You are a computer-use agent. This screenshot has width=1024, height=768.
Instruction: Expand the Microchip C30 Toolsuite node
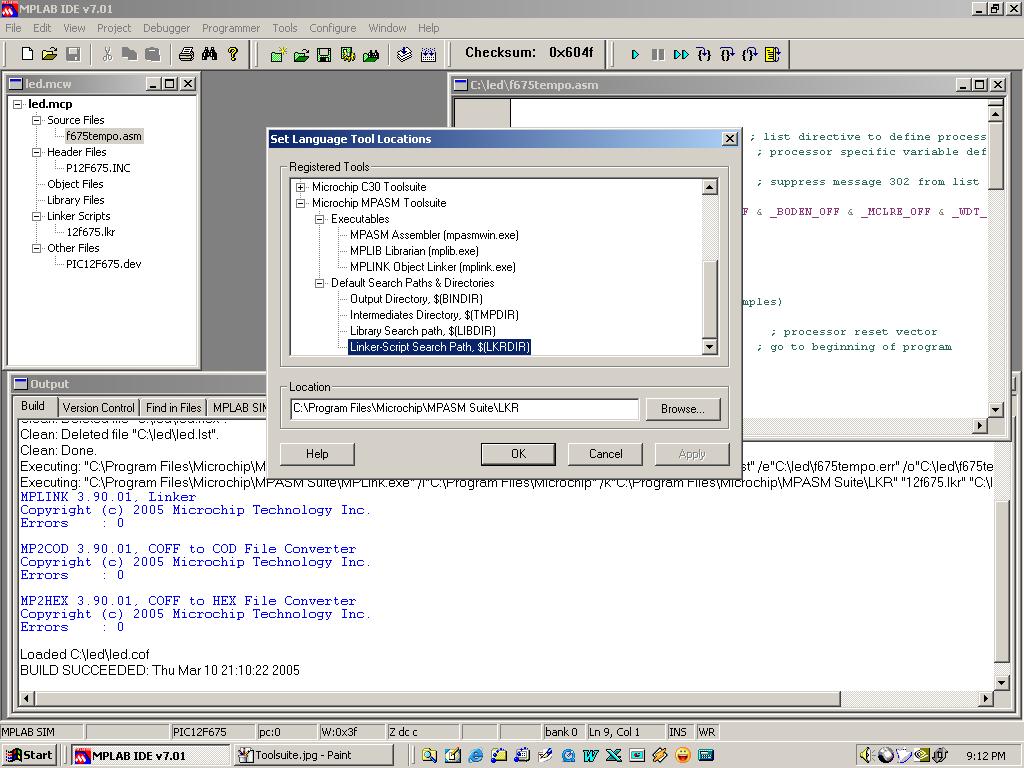pyautogui.click(x=301, y=187)
